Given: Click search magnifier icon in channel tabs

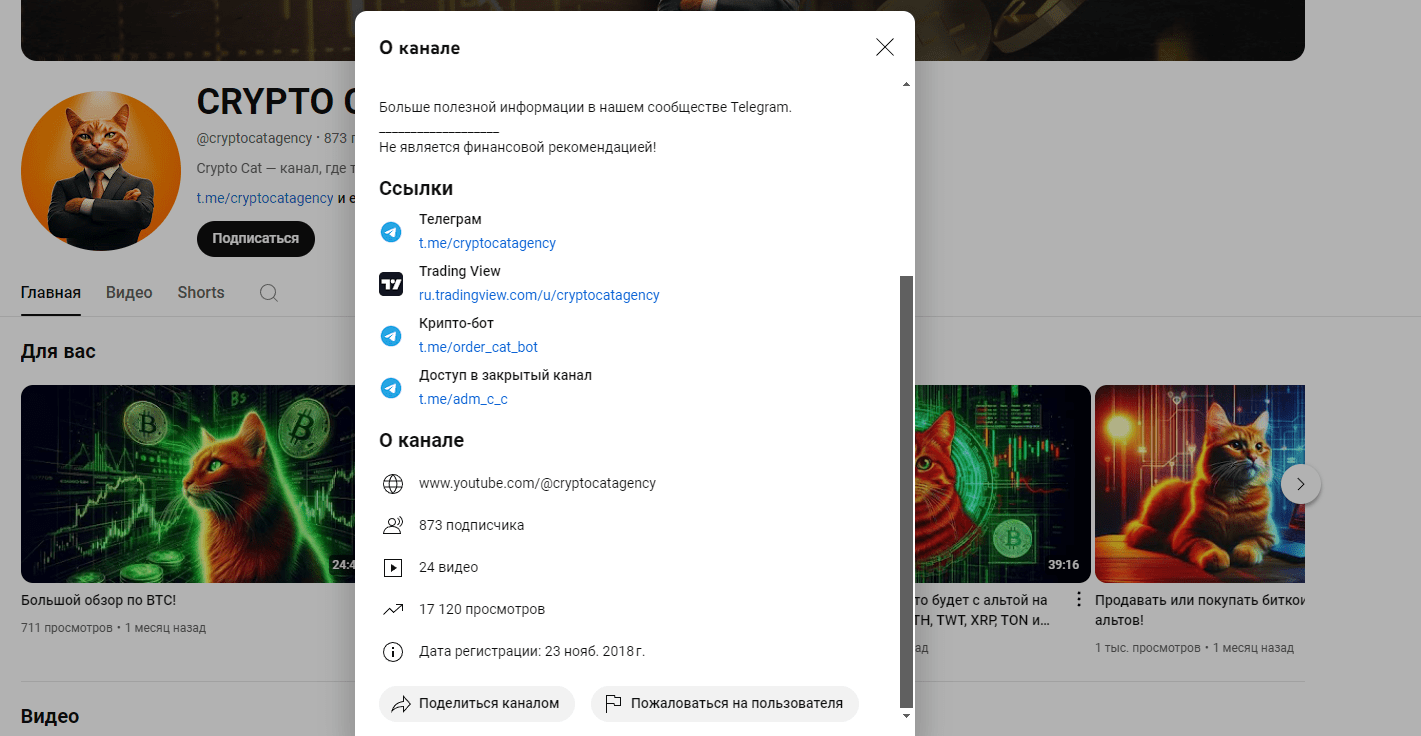Looking at the screenshot, I should tap(268, 293).
